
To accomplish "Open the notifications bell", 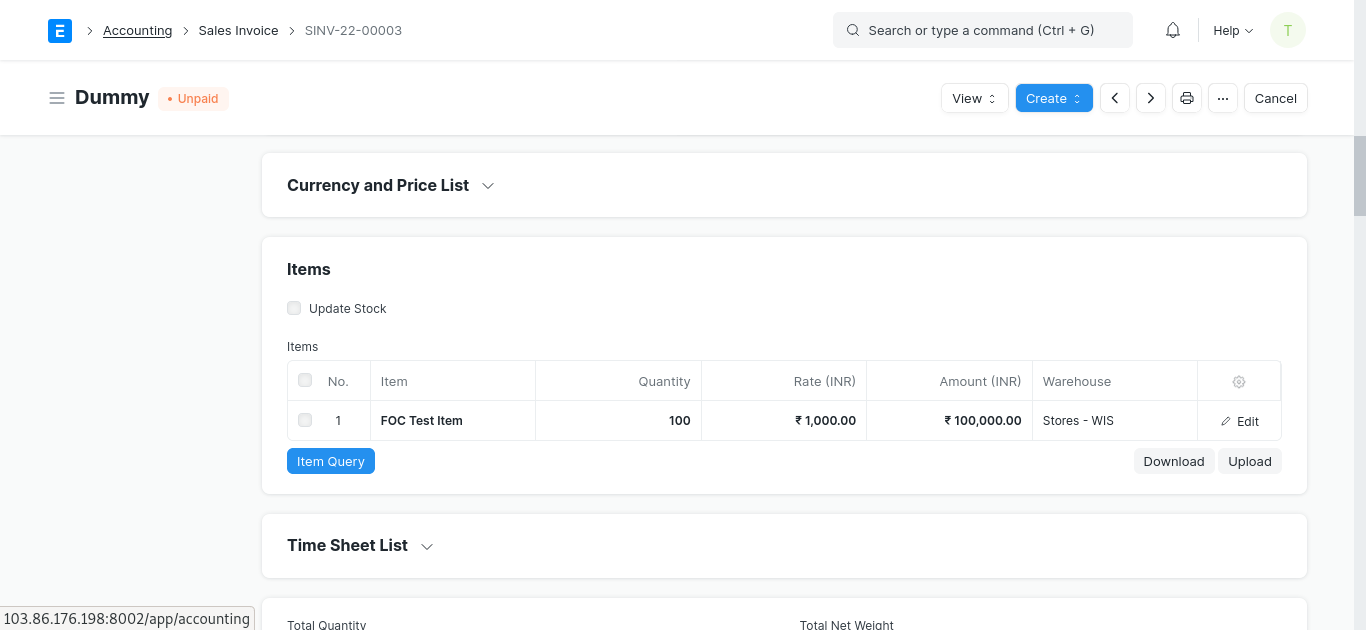I will tap(1173, 31).
